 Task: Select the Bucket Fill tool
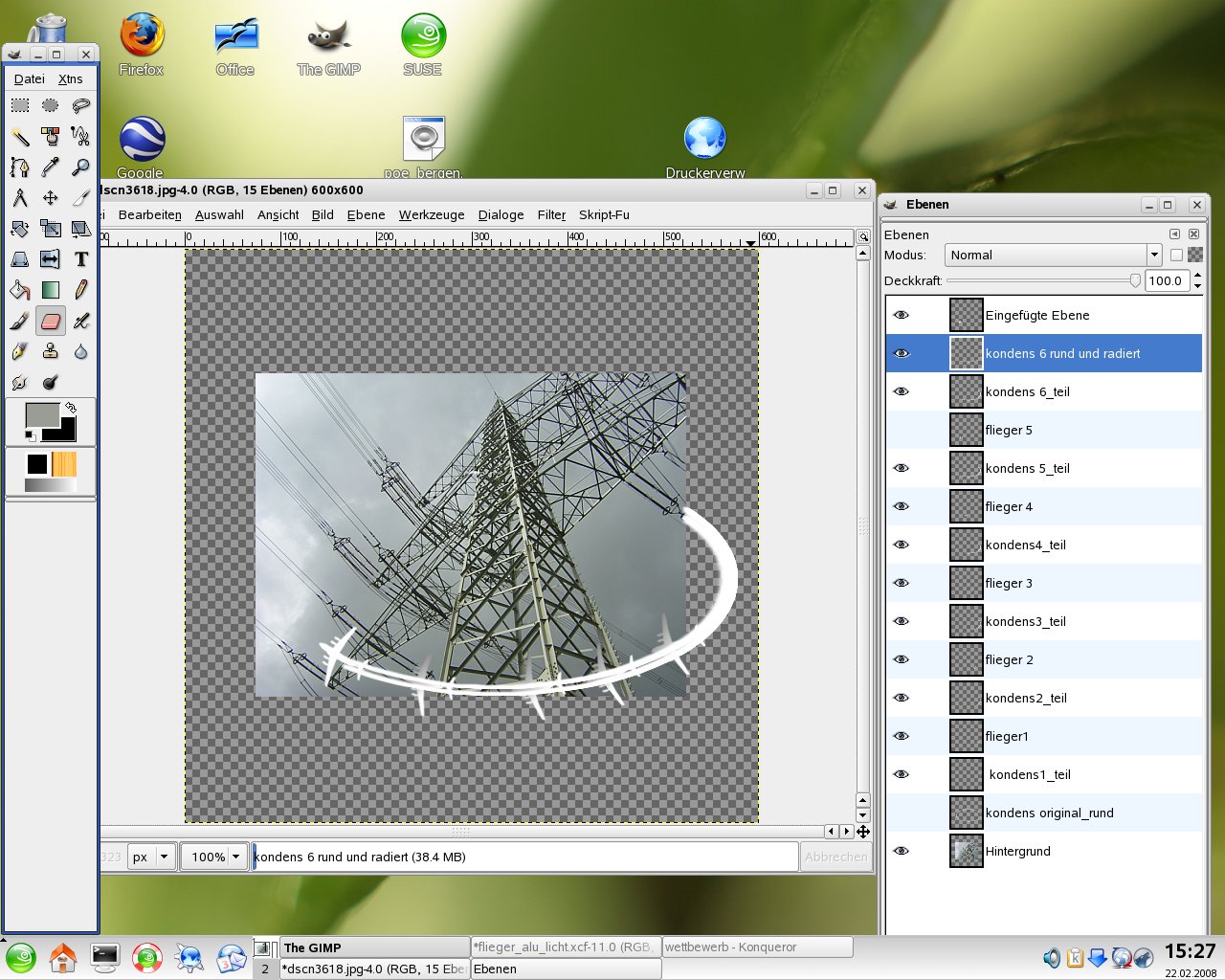[x=20, y=289]
